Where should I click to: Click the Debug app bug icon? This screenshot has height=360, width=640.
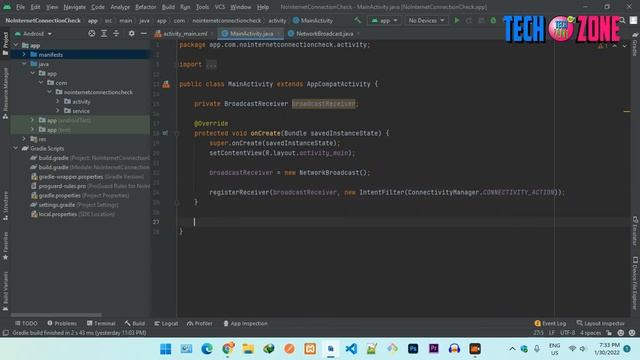493,20
